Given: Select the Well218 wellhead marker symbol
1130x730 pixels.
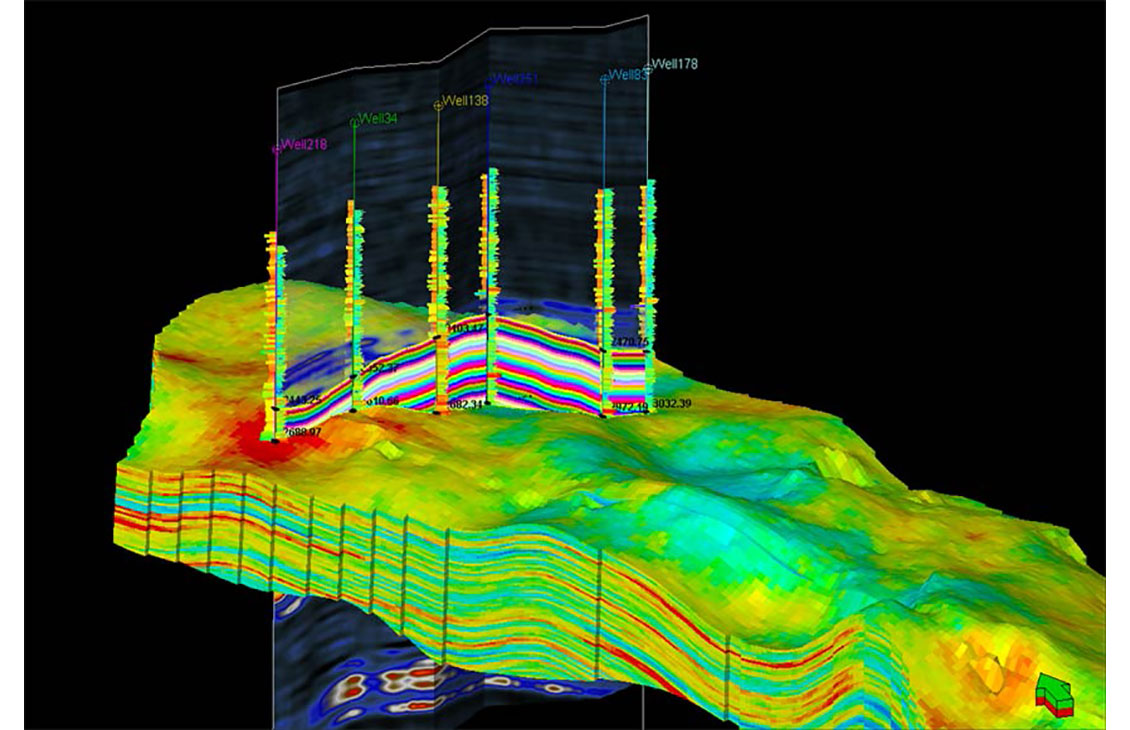Looking at the screenshot, I should 276,149.
